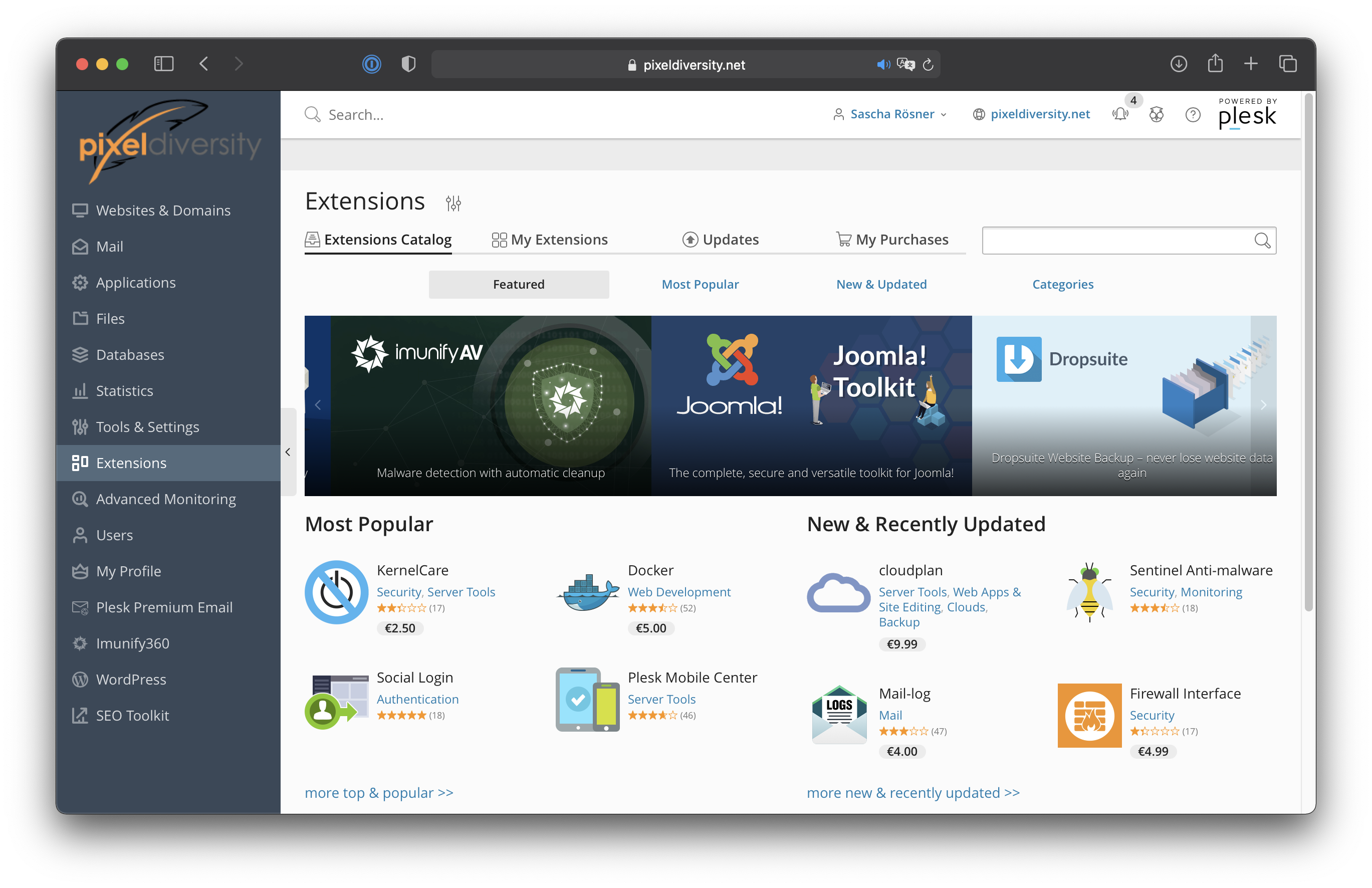The width and height of the screenshot is (1372, 888).
Task: Click the Plesk advisor icon beside notifications
Action: [x=1156, y=114]
